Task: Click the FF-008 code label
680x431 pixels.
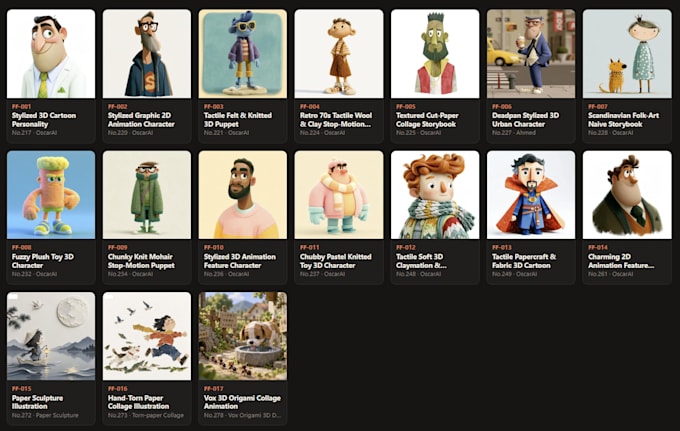Action: click(21, 248)
